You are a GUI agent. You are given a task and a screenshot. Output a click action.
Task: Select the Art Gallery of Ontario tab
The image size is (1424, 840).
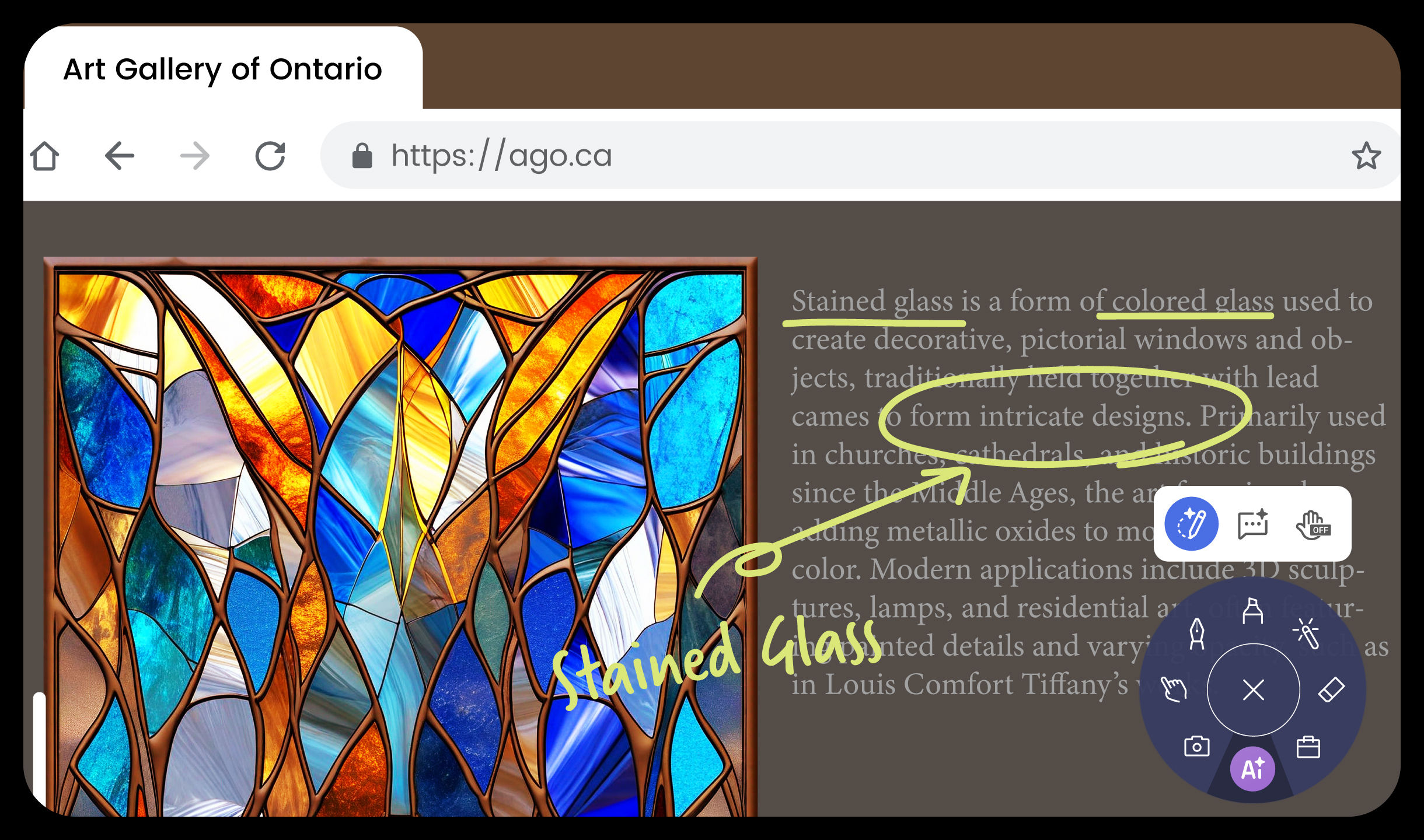(x=223, y=69)
